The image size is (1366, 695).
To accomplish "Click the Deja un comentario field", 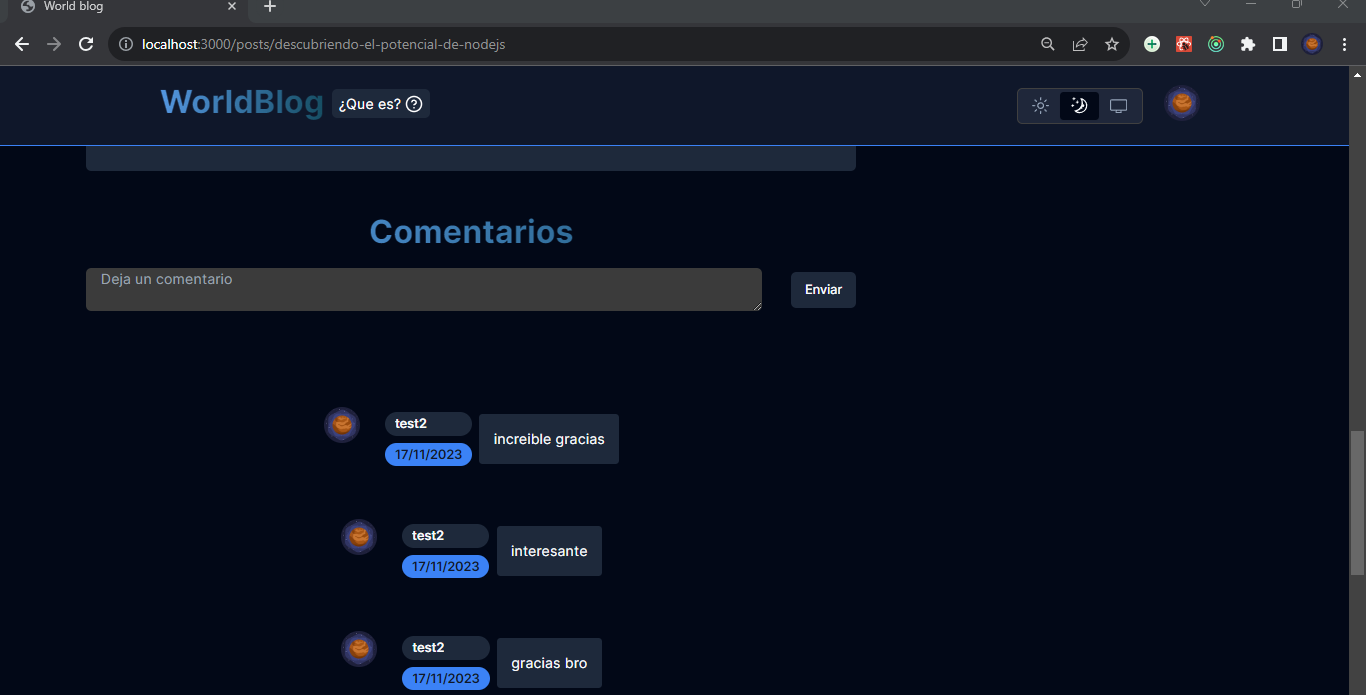I will pyautogui.click(x=423, y=289).
